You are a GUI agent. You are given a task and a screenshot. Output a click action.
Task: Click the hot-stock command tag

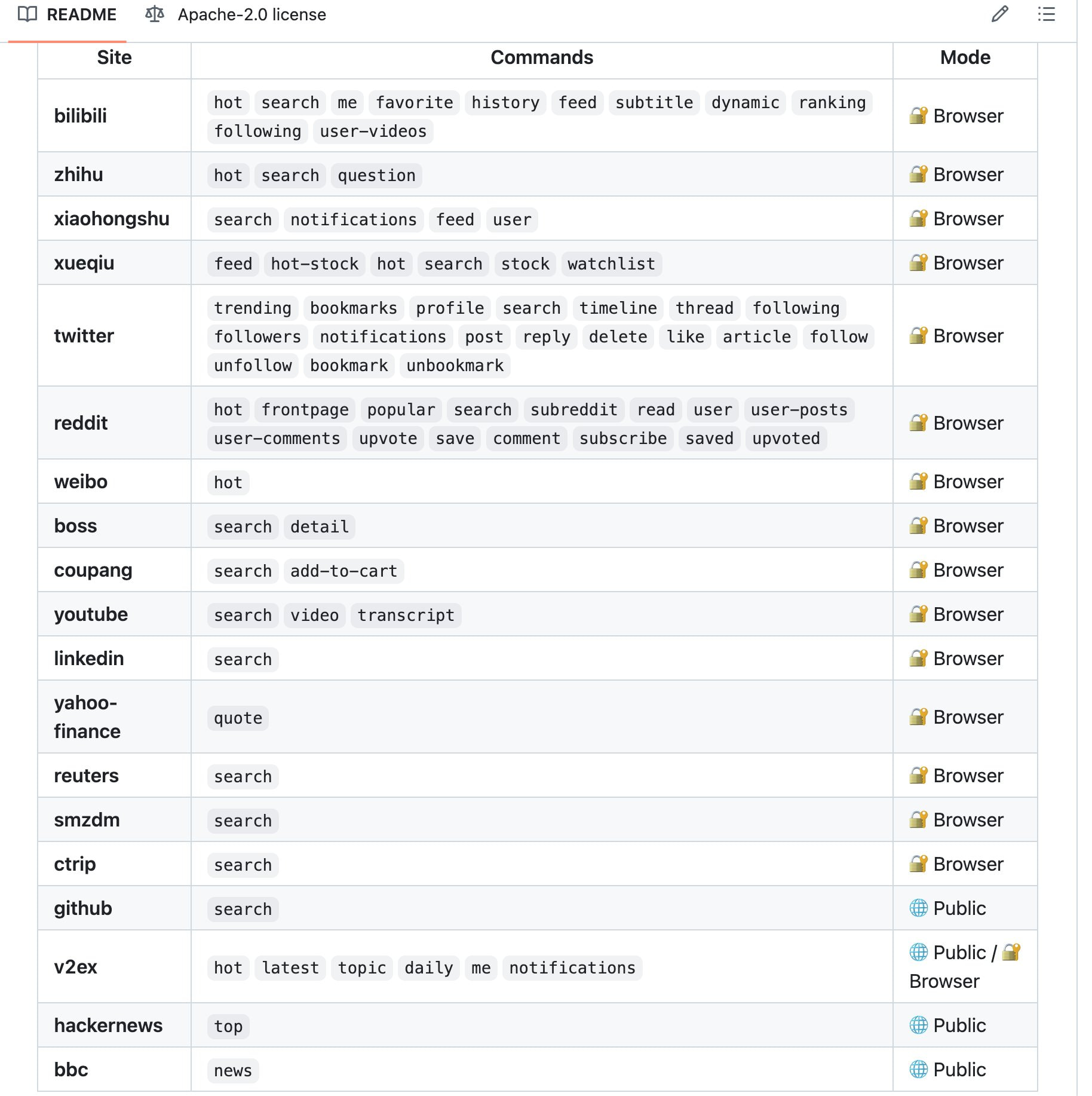(315, 264)
